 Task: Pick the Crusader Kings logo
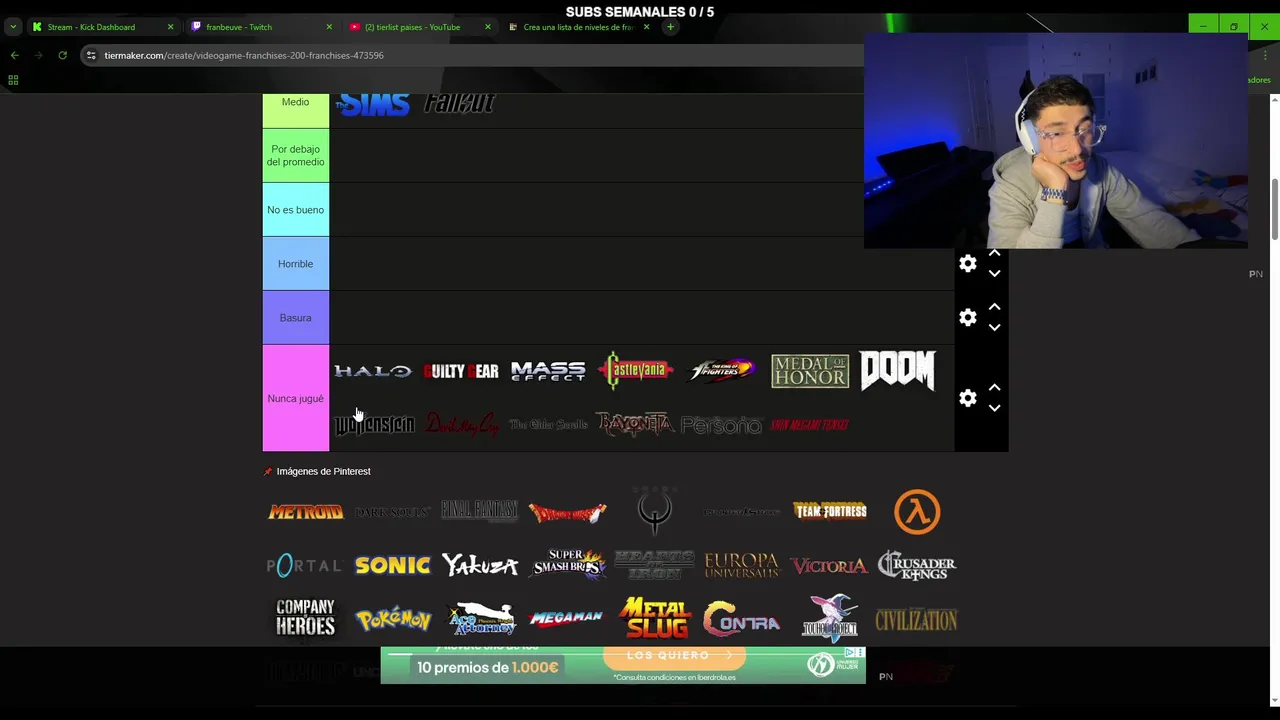[x=916, y=566]
